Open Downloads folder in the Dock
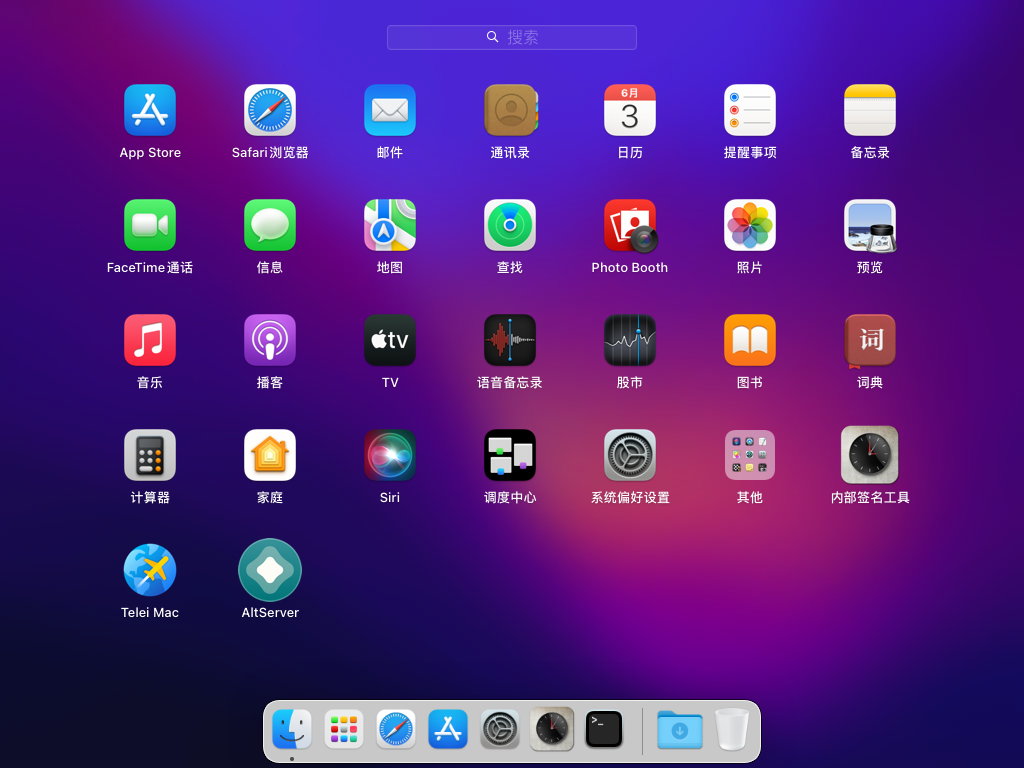The height and width of the screenshot is (768, 1024). [679, 729]
